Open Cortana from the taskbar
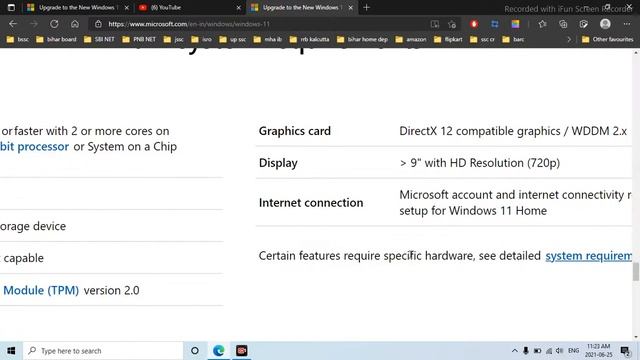Image resolution: width=640 pixels, height=360 pixels. [x=195, y=351]
